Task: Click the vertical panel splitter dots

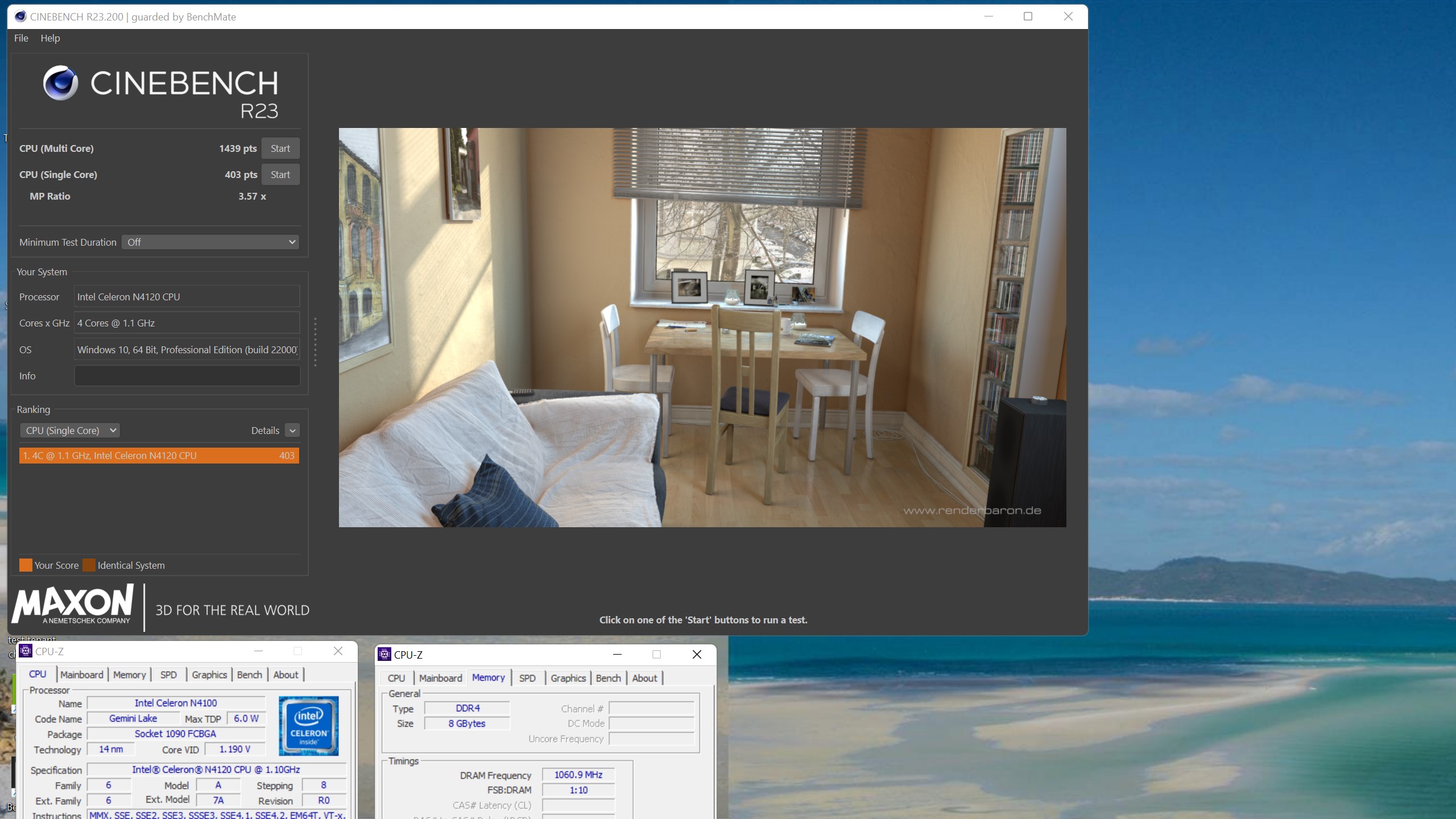Action: coord(315,341)
